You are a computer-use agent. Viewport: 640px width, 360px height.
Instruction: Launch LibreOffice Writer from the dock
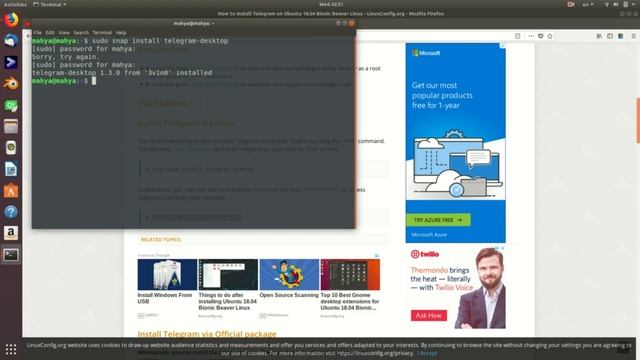pyautogui.click(x=11, y=169)
